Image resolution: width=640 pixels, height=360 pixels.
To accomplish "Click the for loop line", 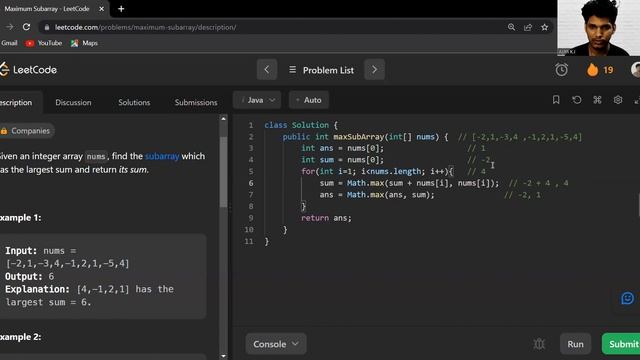I will click(377, 171).
